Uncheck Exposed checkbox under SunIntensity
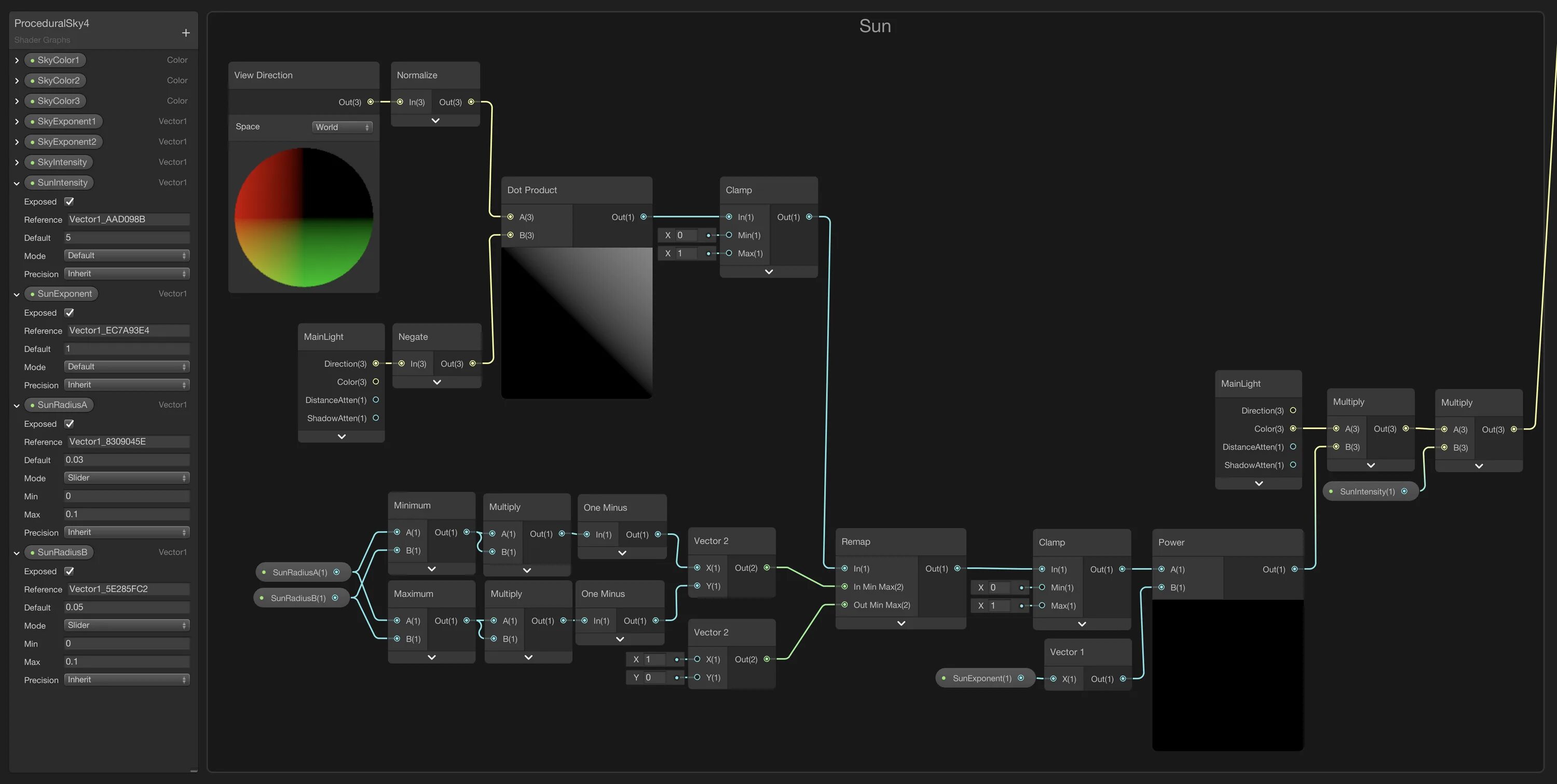 pyautogui.click(x=70, y=201)
